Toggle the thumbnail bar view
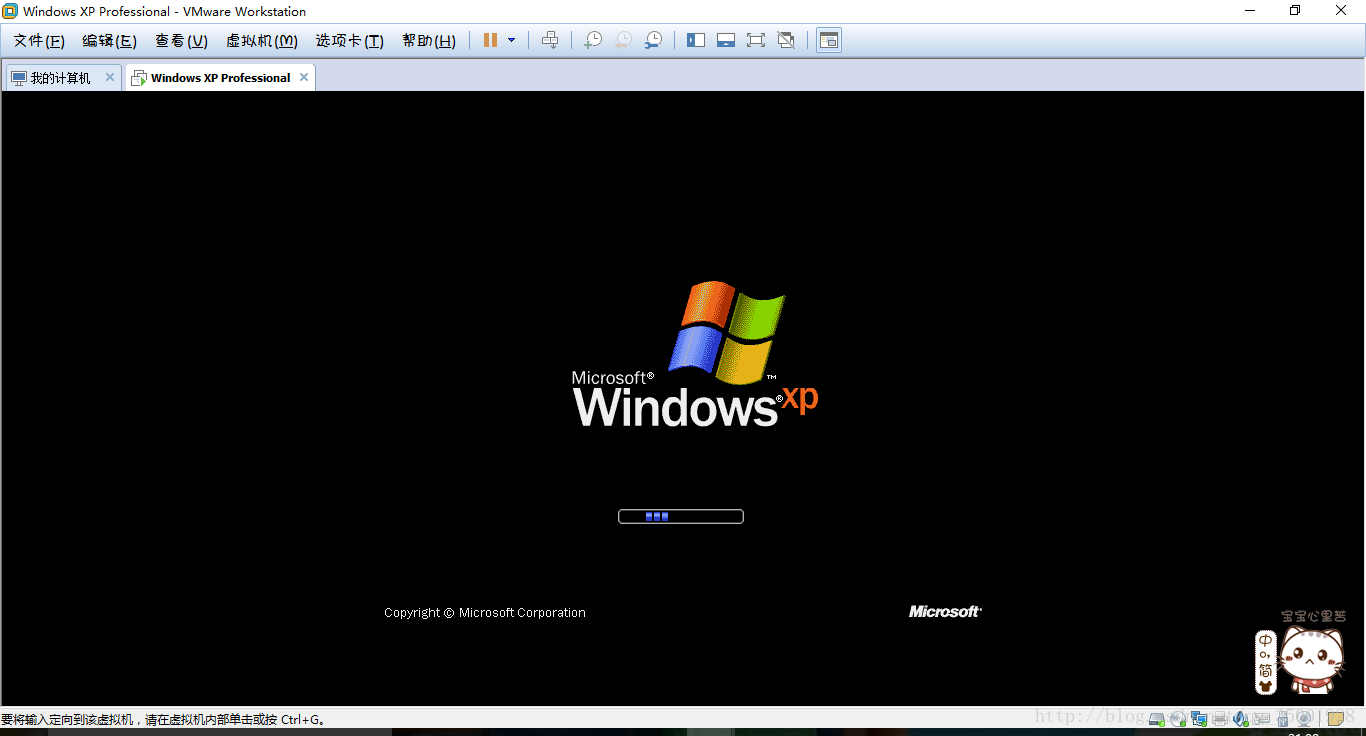 (x=726, y=40)
